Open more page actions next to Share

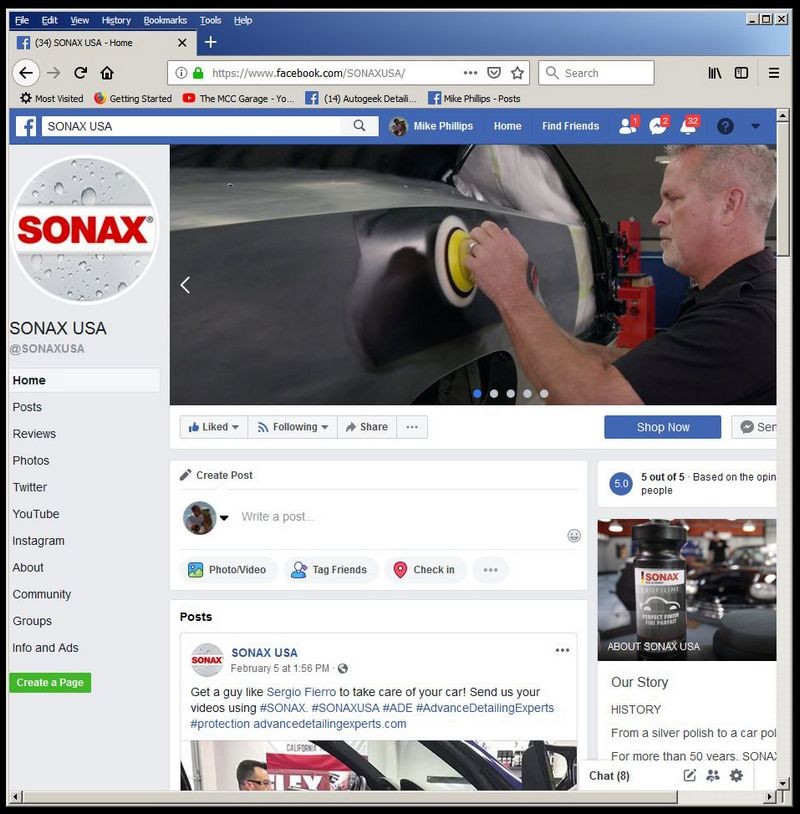point(412,427)
